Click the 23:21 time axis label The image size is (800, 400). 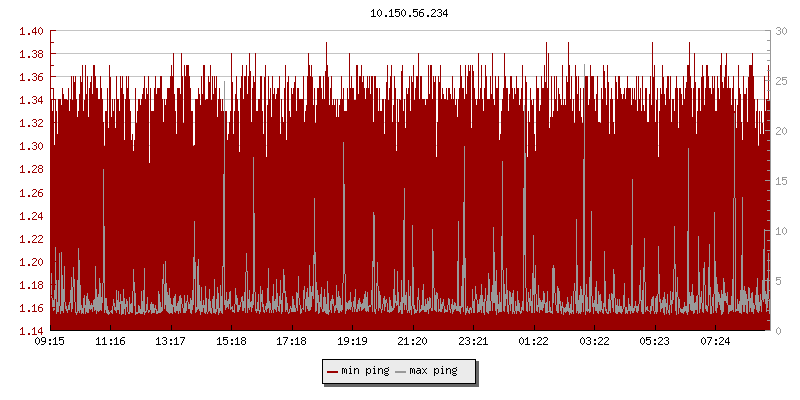click(x=473, y=342)
